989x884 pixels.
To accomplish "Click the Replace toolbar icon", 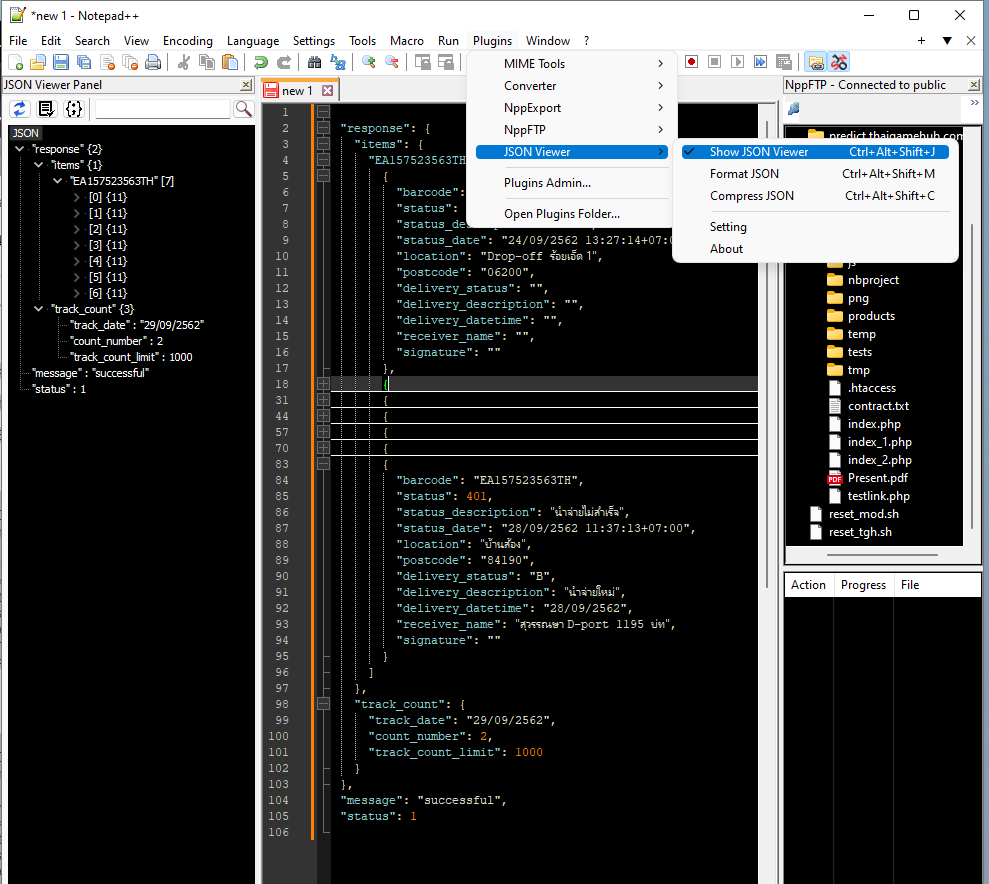I will [337, 62].
